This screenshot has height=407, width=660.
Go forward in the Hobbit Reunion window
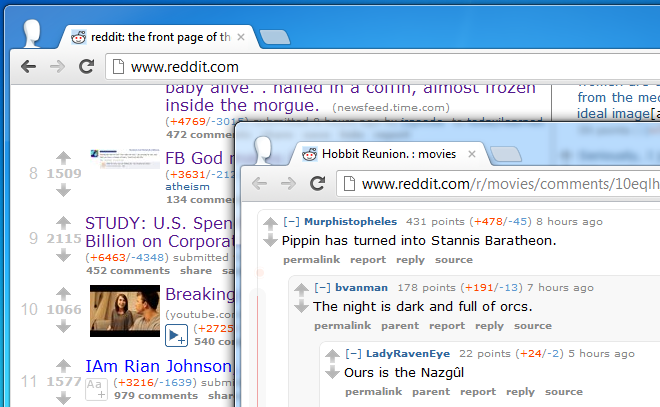click(288, 184)
